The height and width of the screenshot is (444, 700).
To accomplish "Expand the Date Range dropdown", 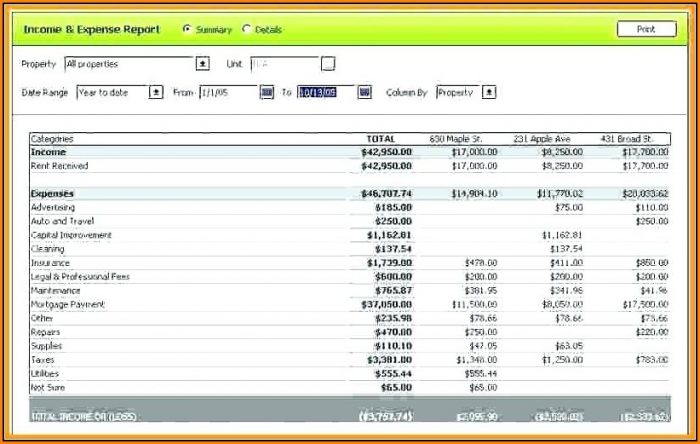I will point(156,92).
